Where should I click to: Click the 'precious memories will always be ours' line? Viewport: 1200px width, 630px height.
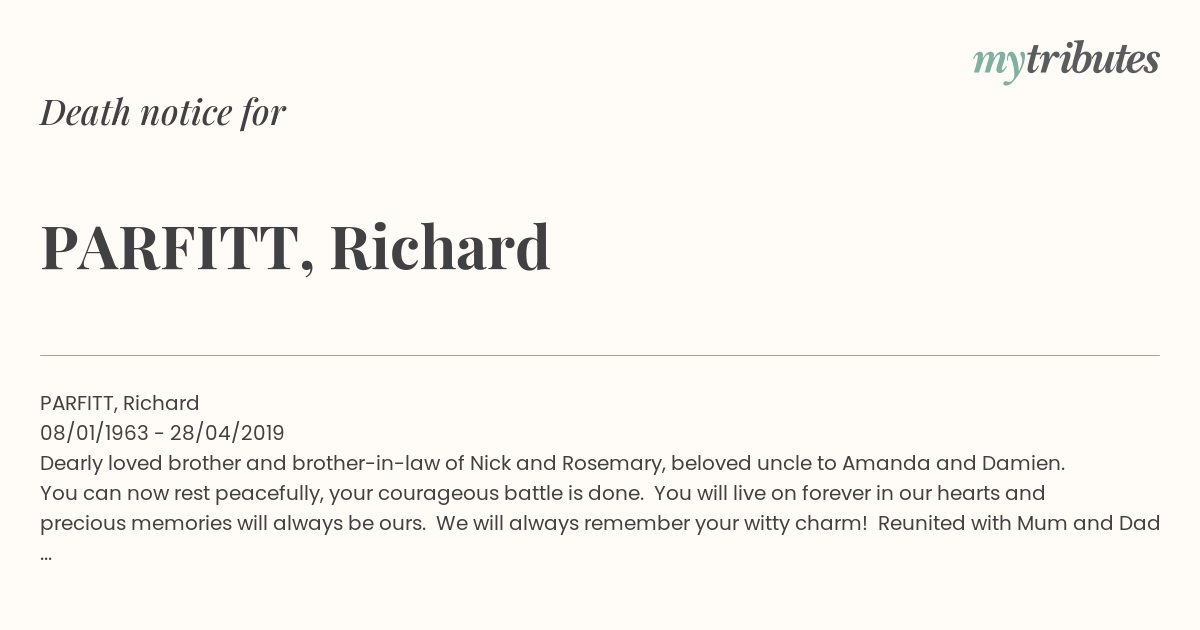tap(600, 523)
